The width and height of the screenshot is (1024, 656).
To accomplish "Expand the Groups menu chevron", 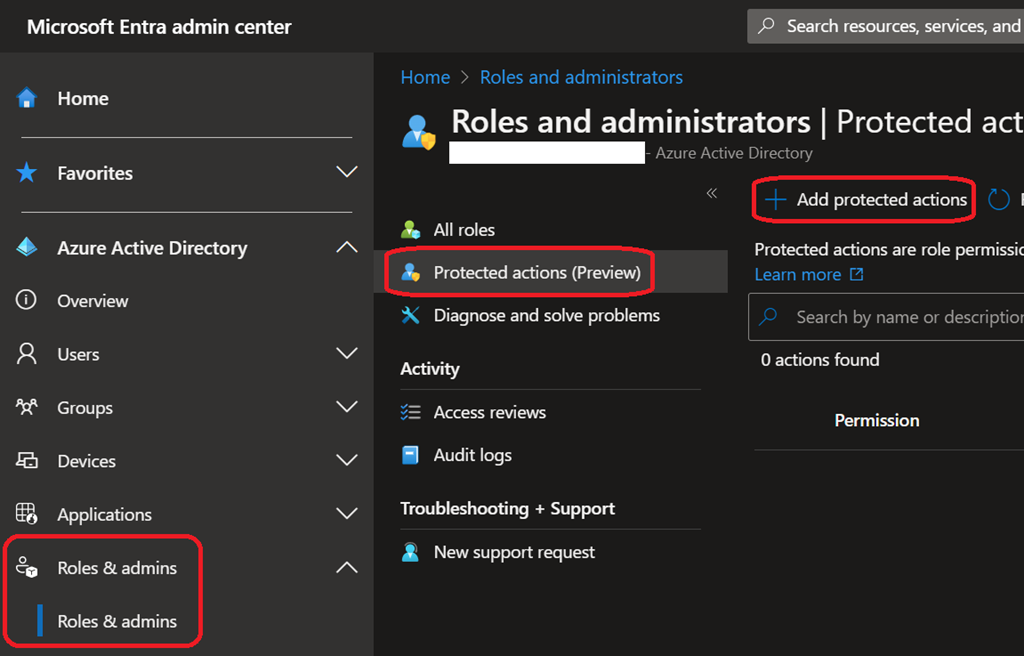I will tap(346, 407).
